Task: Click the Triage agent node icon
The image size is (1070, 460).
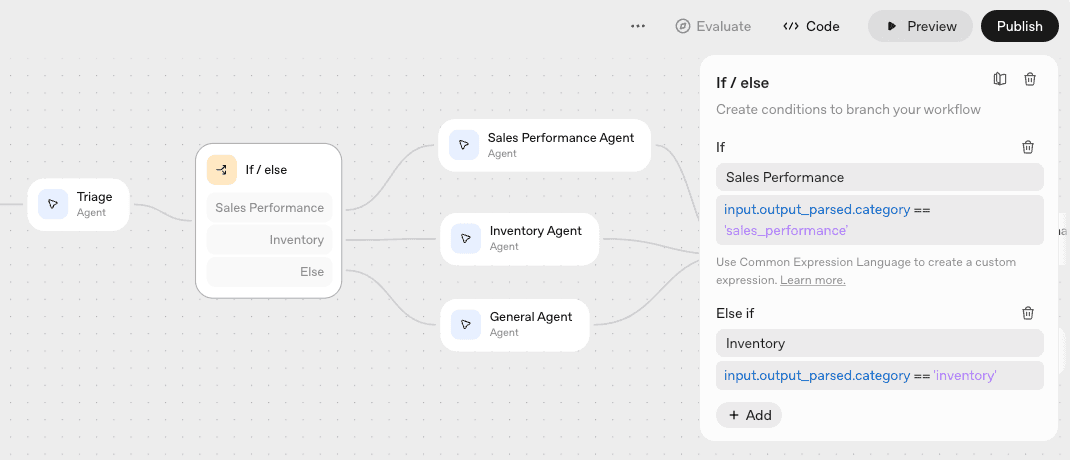Action: pos(53,204)
